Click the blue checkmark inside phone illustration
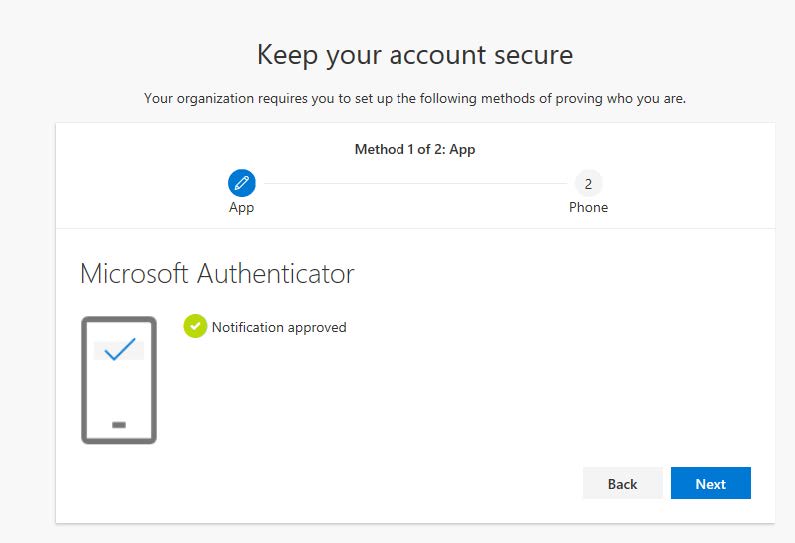This screenshot has height=543, width=795. click(x=120, y=349)
